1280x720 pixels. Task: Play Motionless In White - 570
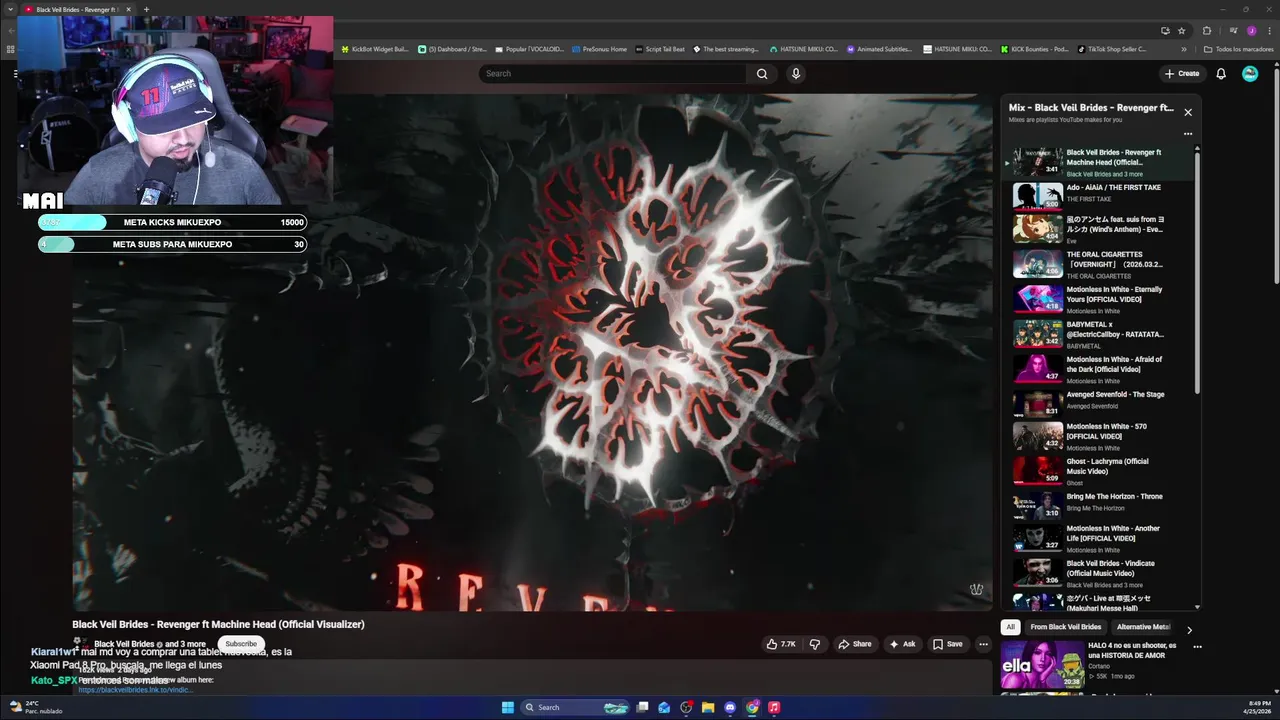coord(1100,437)
